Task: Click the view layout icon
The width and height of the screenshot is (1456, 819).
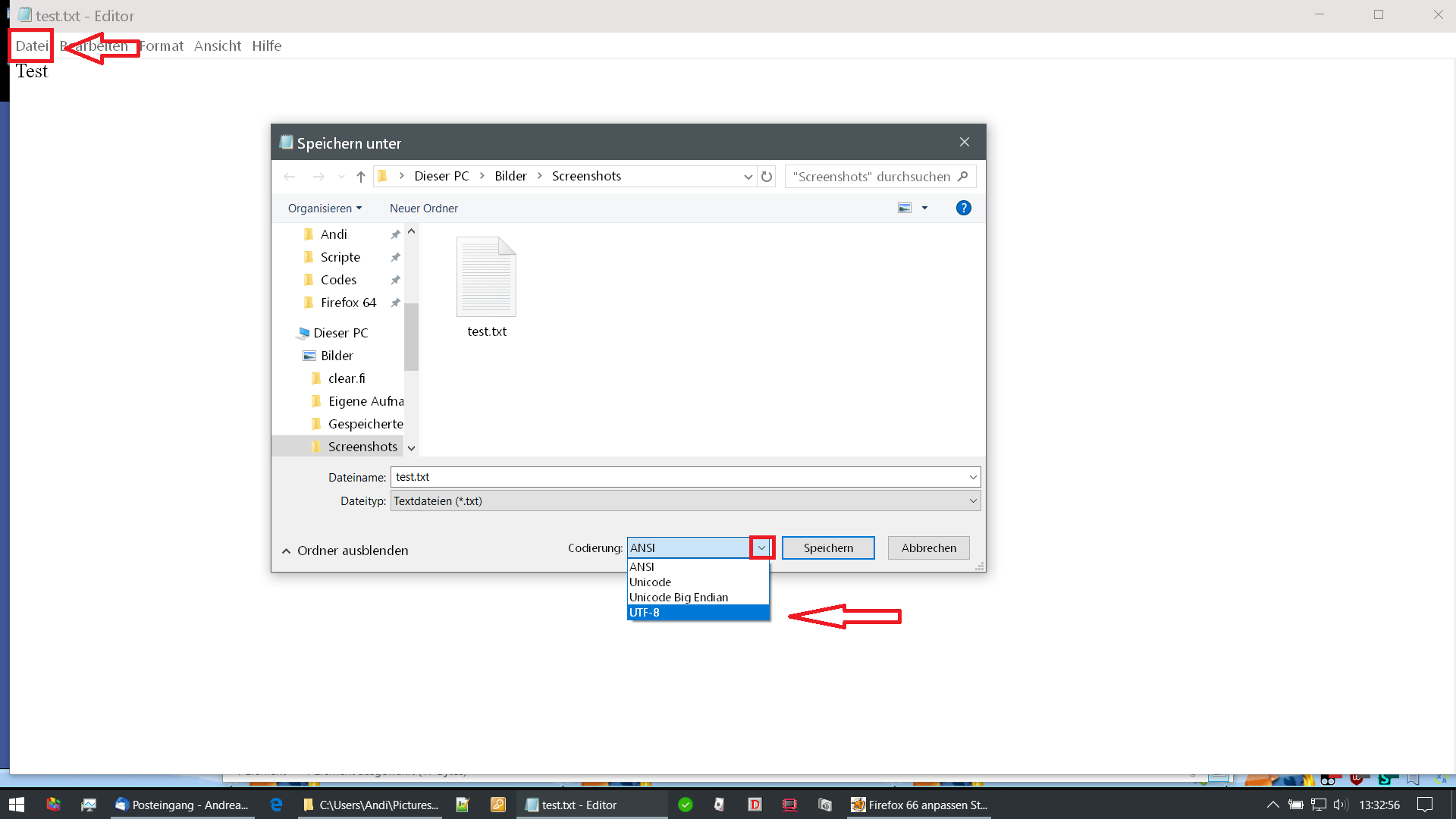Action: click(905, 208)
